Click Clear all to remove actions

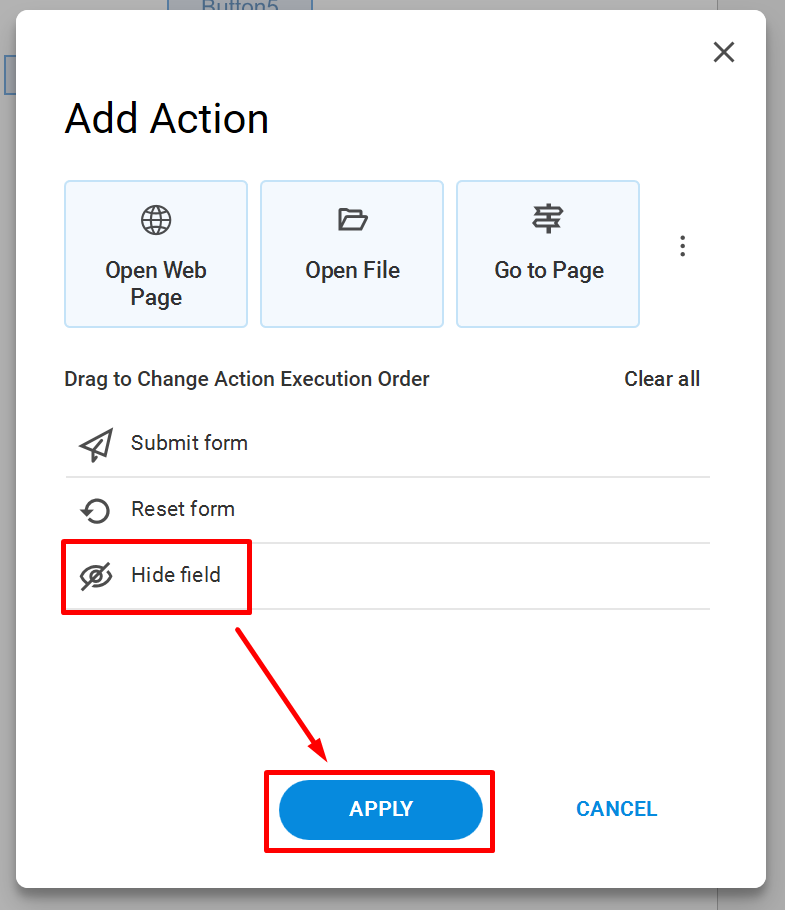pyautogui.click(x=662, y=379)
